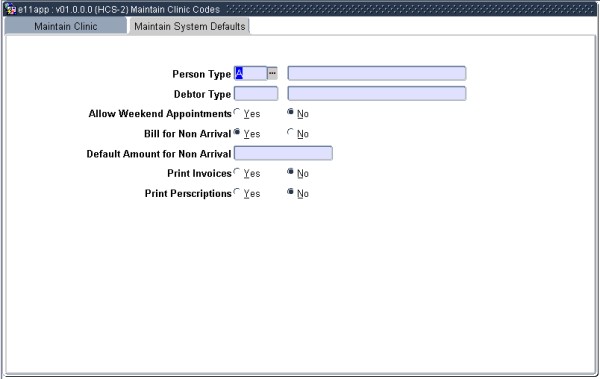Select No for Print Invoices
The image size is (600, 379).
tap(290, 172)
